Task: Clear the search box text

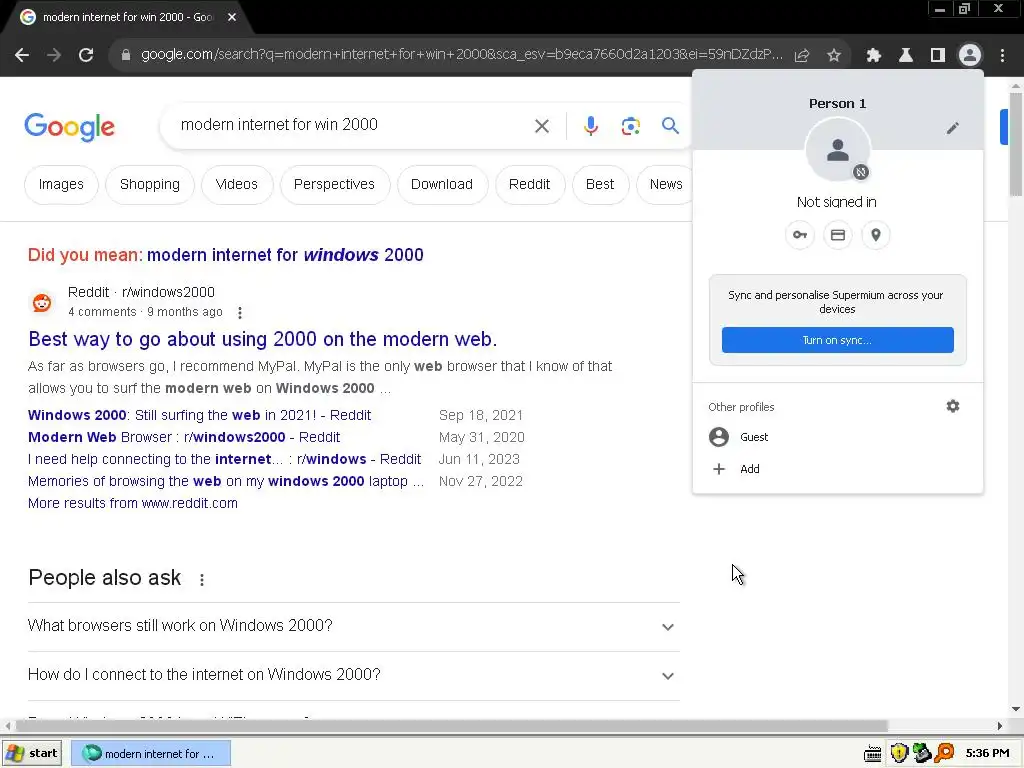Action: pos(541,125)
